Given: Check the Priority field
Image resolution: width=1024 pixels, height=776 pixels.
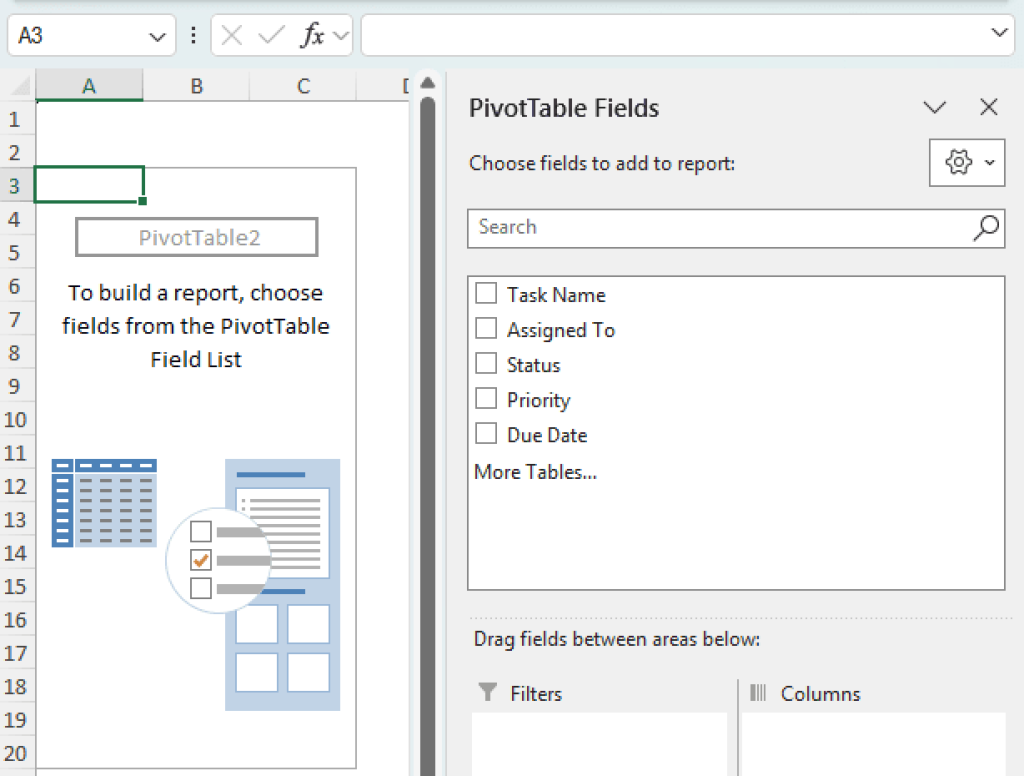Looking at the screenshot, I should click(x=486, y=399).
